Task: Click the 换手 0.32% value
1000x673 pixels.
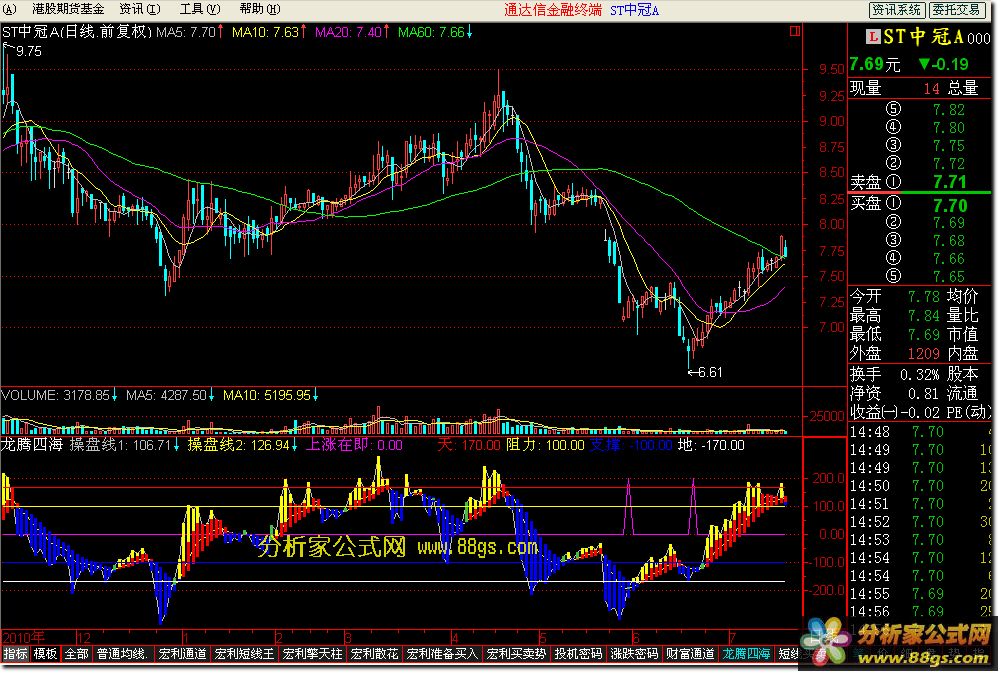Action: click(920, 374)
